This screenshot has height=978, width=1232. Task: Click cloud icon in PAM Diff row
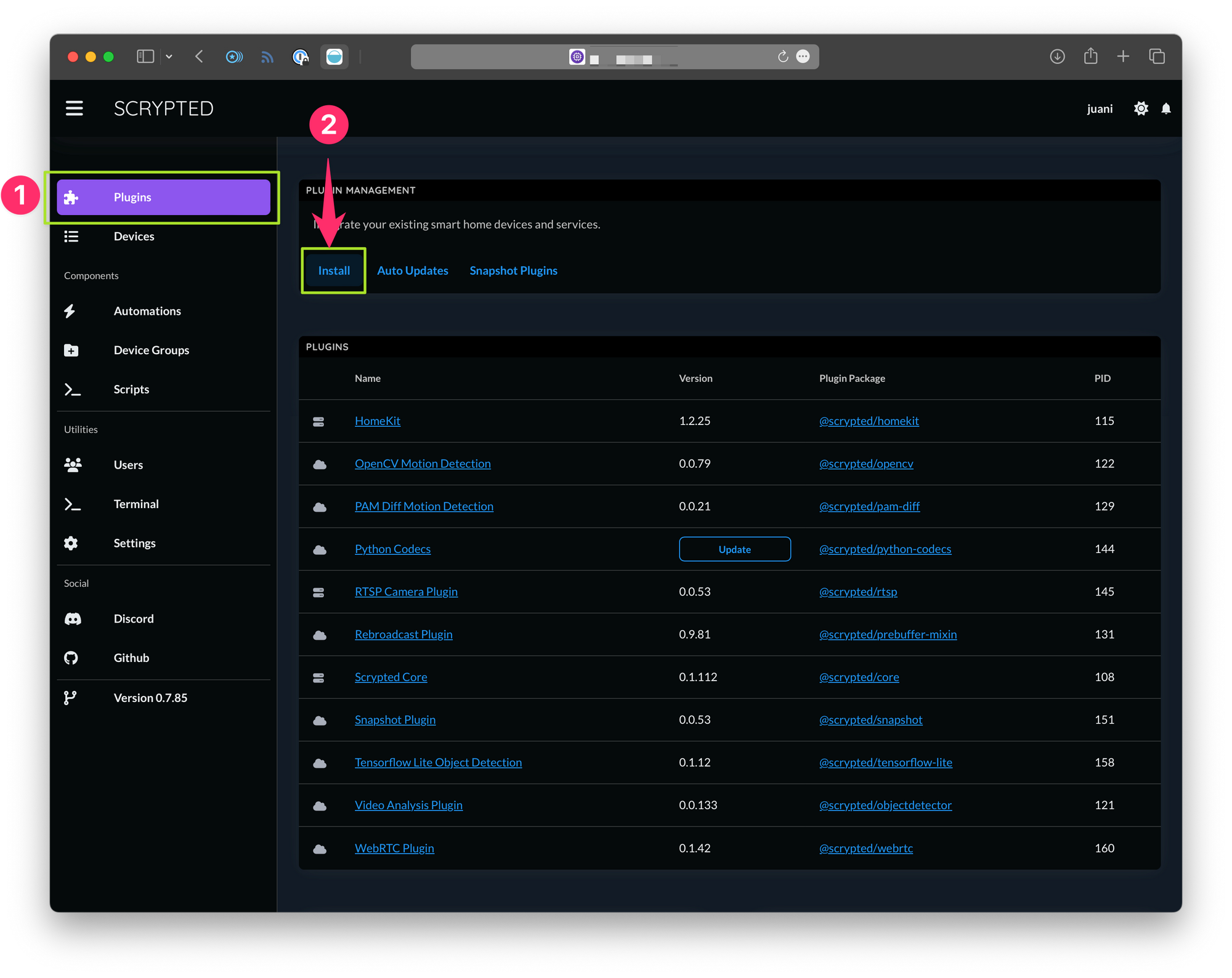coord(320,507)
